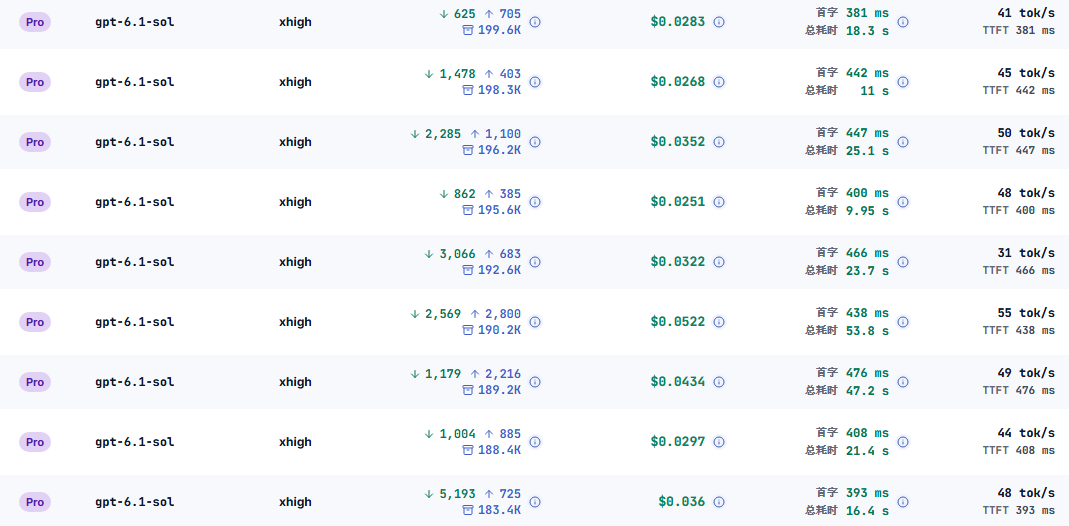
Task: Click the info icon next to $0.0522
Action: tap(719, 322)
